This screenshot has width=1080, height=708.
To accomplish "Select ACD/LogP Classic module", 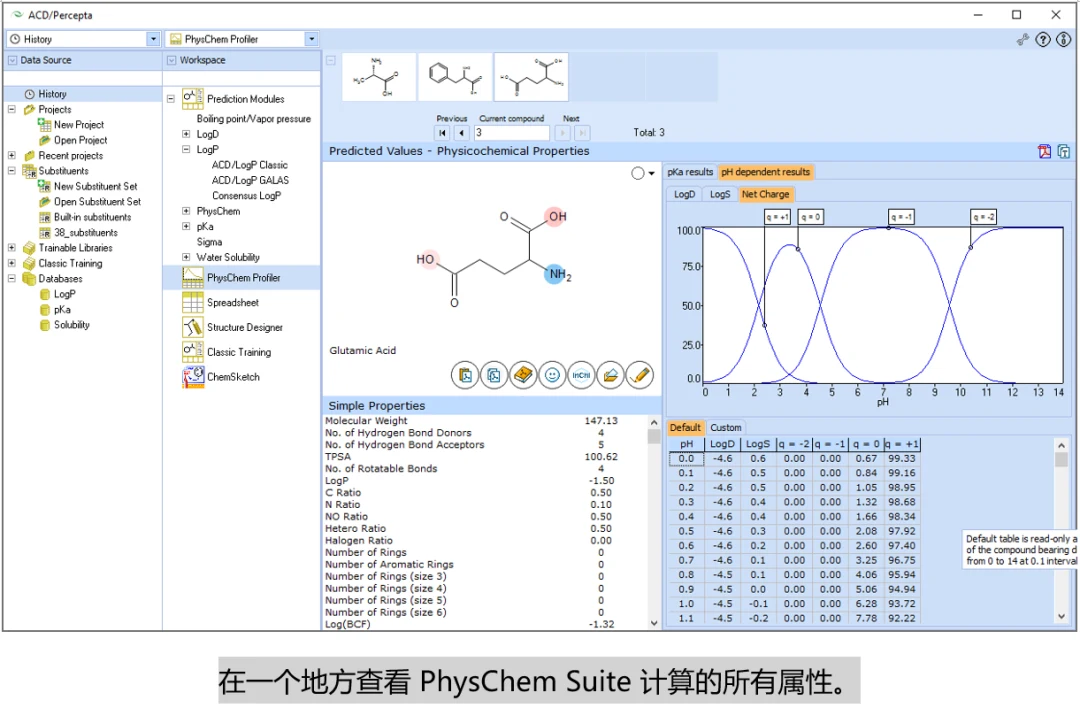I will [249, 165].
